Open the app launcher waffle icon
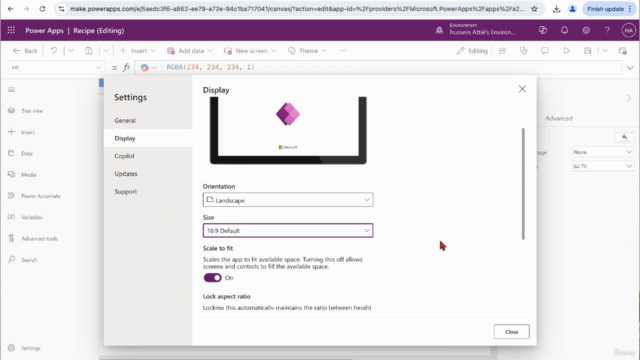Image resolution: width=640 pixels, height=360 pixels. (x=11, y=30)
